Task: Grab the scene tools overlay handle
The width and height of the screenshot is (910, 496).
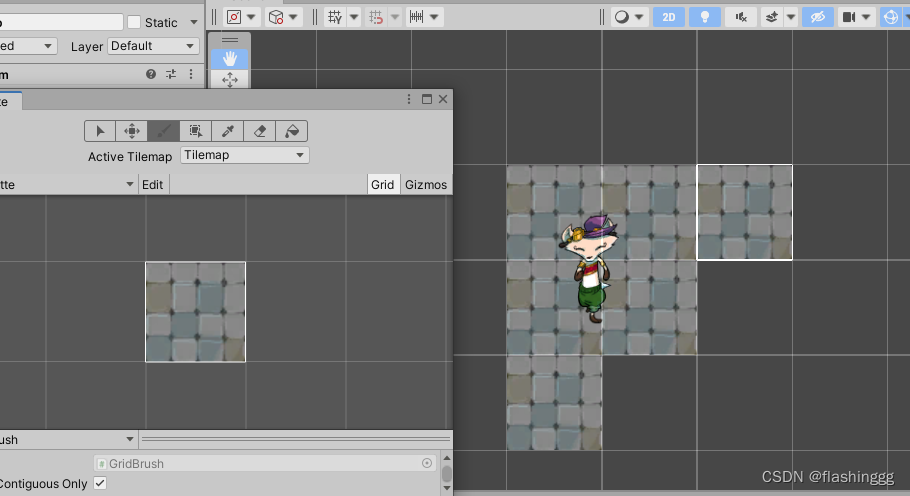Action: pyautogui.click(x=230, y=40)
